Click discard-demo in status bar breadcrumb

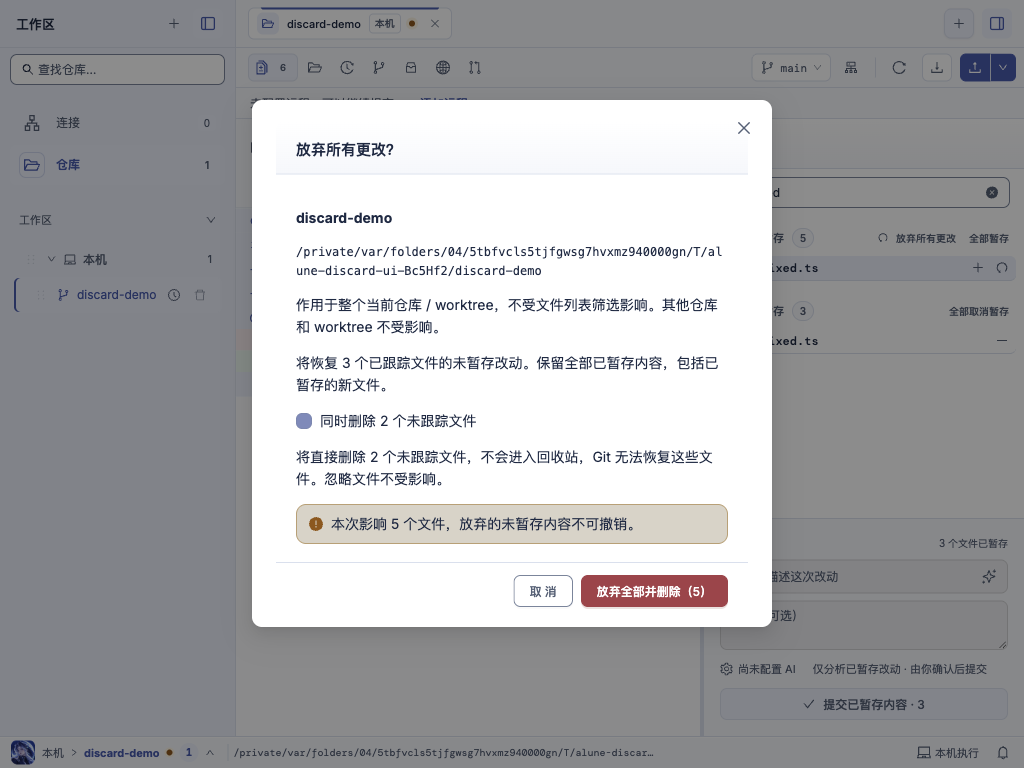(121, 752)
